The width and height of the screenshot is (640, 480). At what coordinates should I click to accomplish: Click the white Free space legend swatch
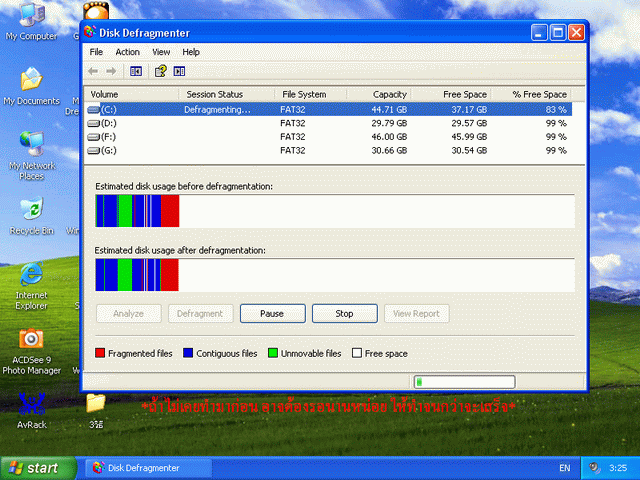tap(357, 353)
